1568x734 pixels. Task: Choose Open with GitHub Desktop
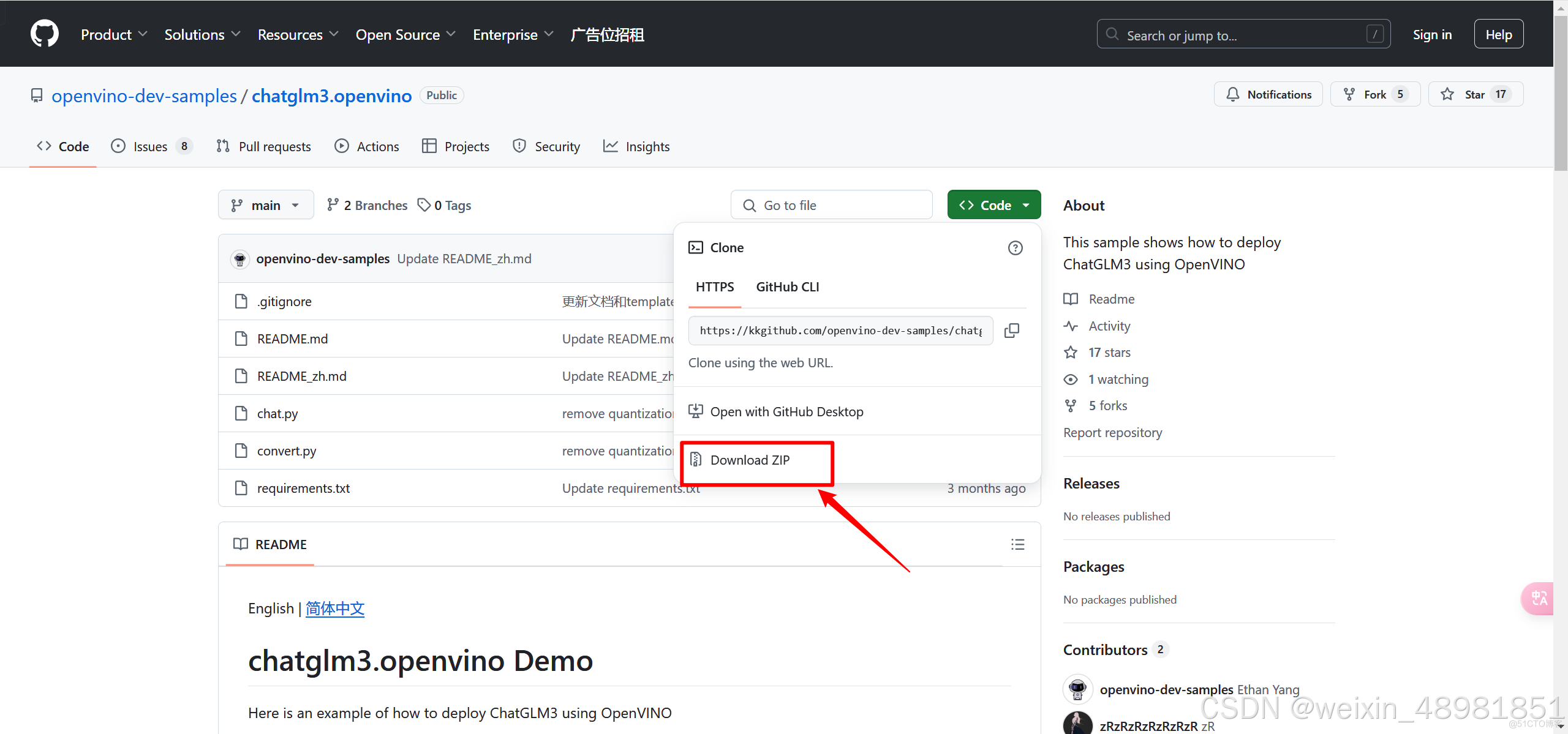786,411
